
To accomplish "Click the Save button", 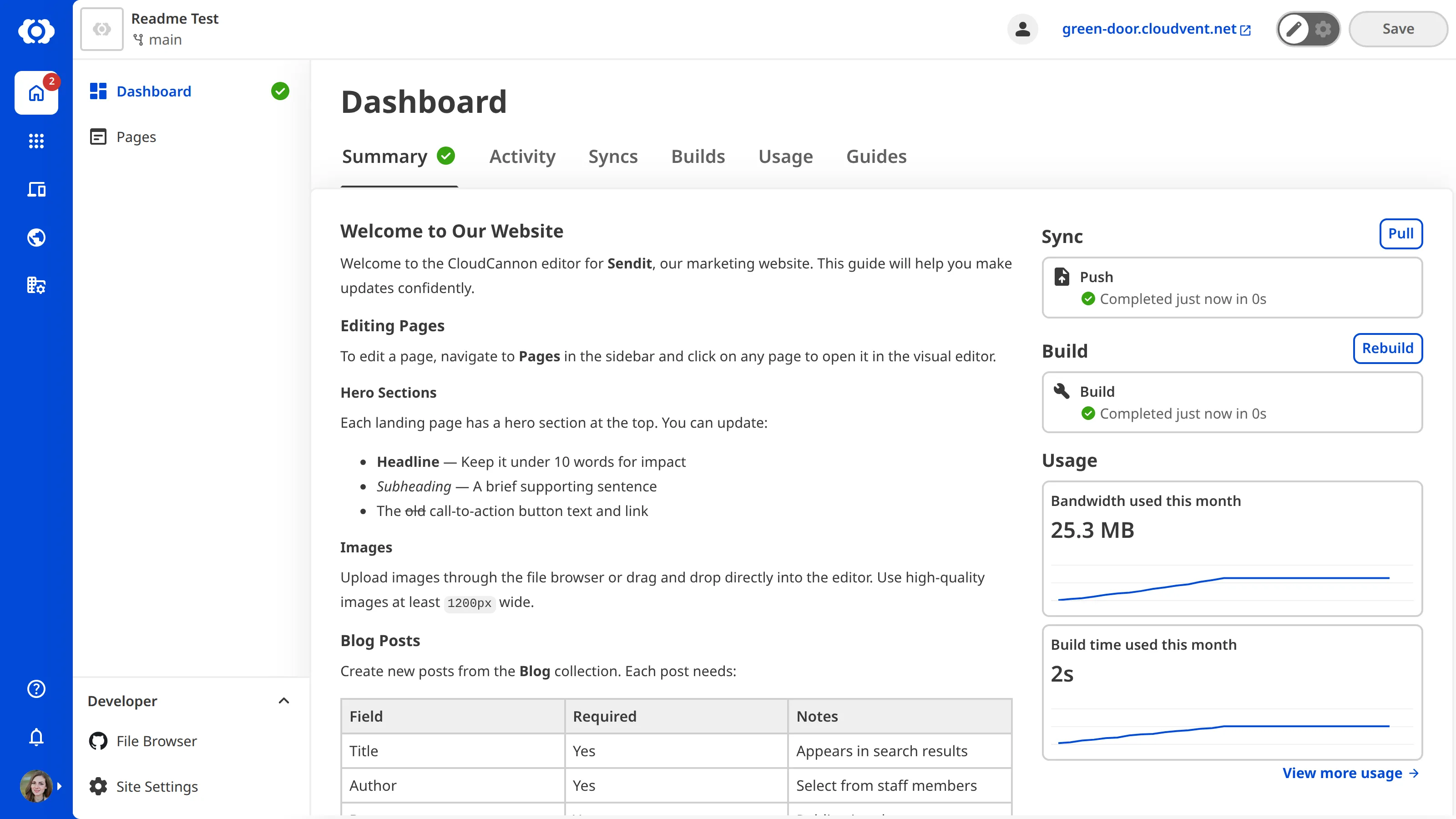I will click(1398, 29).
